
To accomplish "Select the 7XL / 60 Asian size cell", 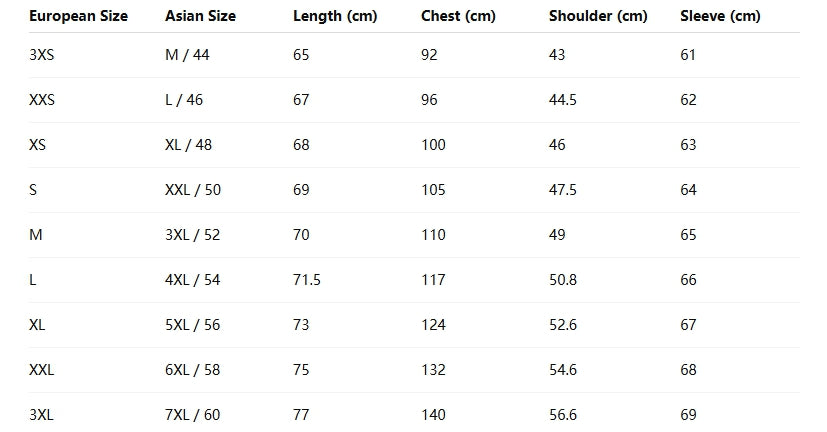I will point(193,415).
